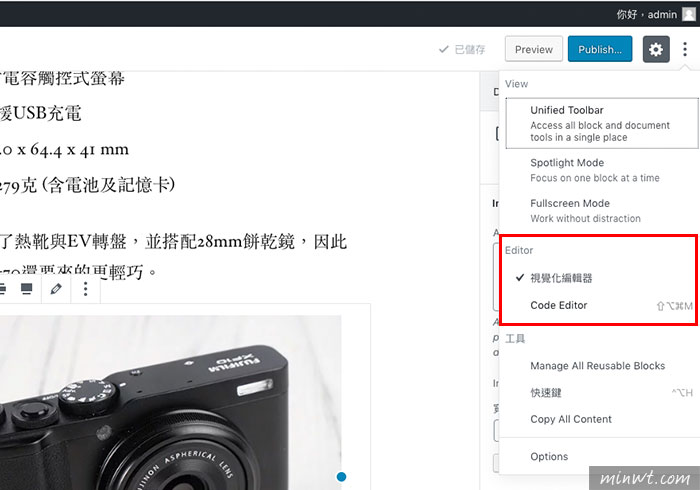Open Manage All Reusable Blocks
This screenshot has width=700, height=490.
point(599,366)
